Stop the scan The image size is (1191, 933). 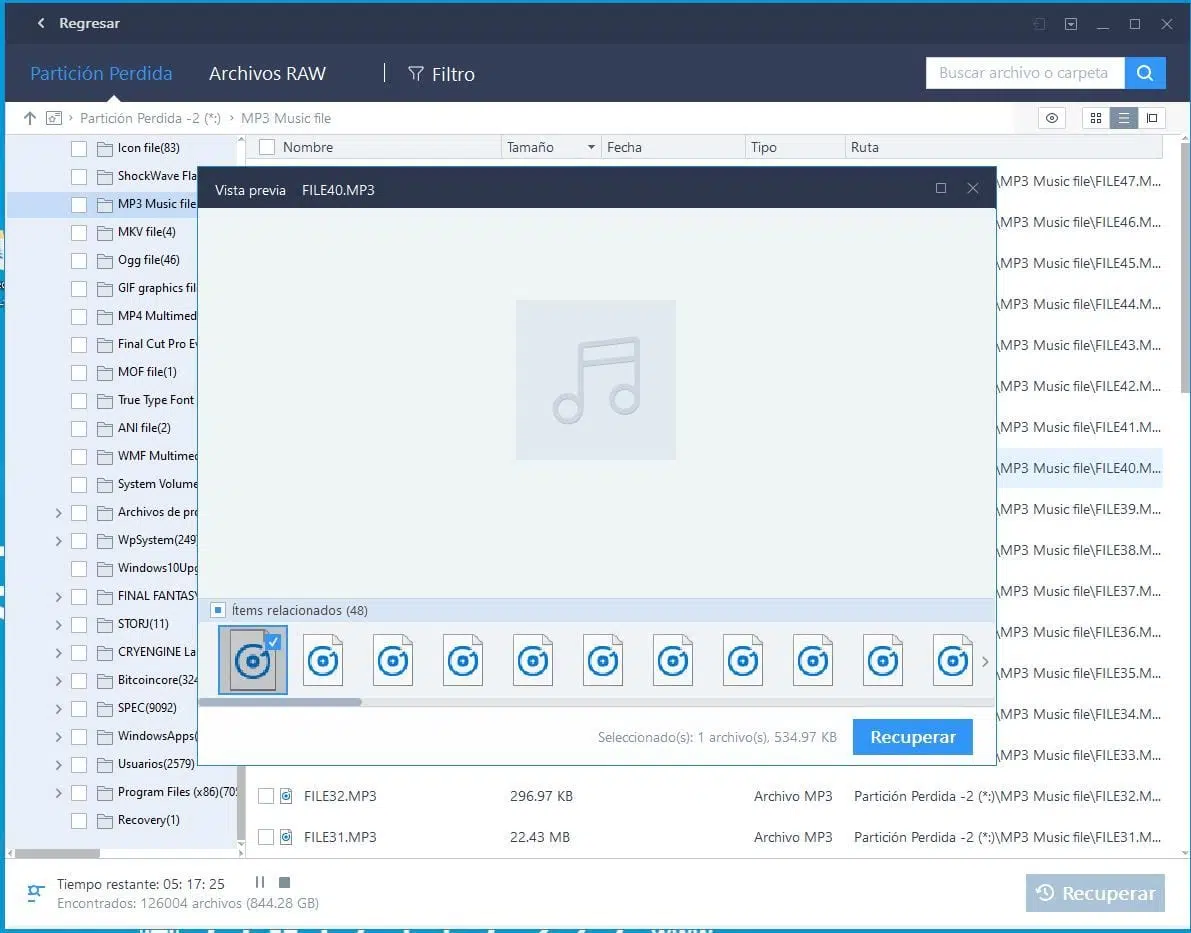click(284, 882)
